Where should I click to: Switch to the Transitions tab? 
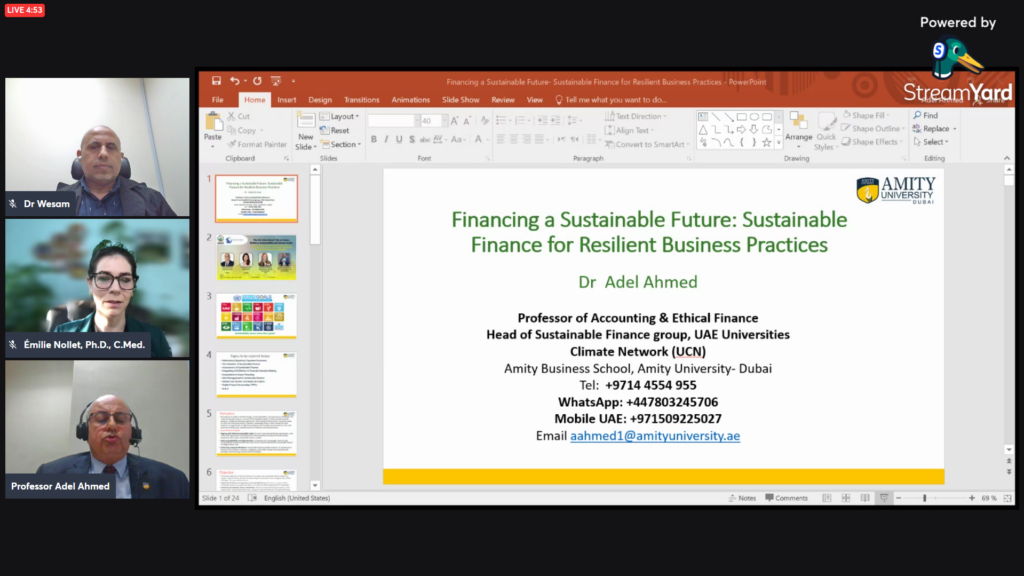pos(362,100)
